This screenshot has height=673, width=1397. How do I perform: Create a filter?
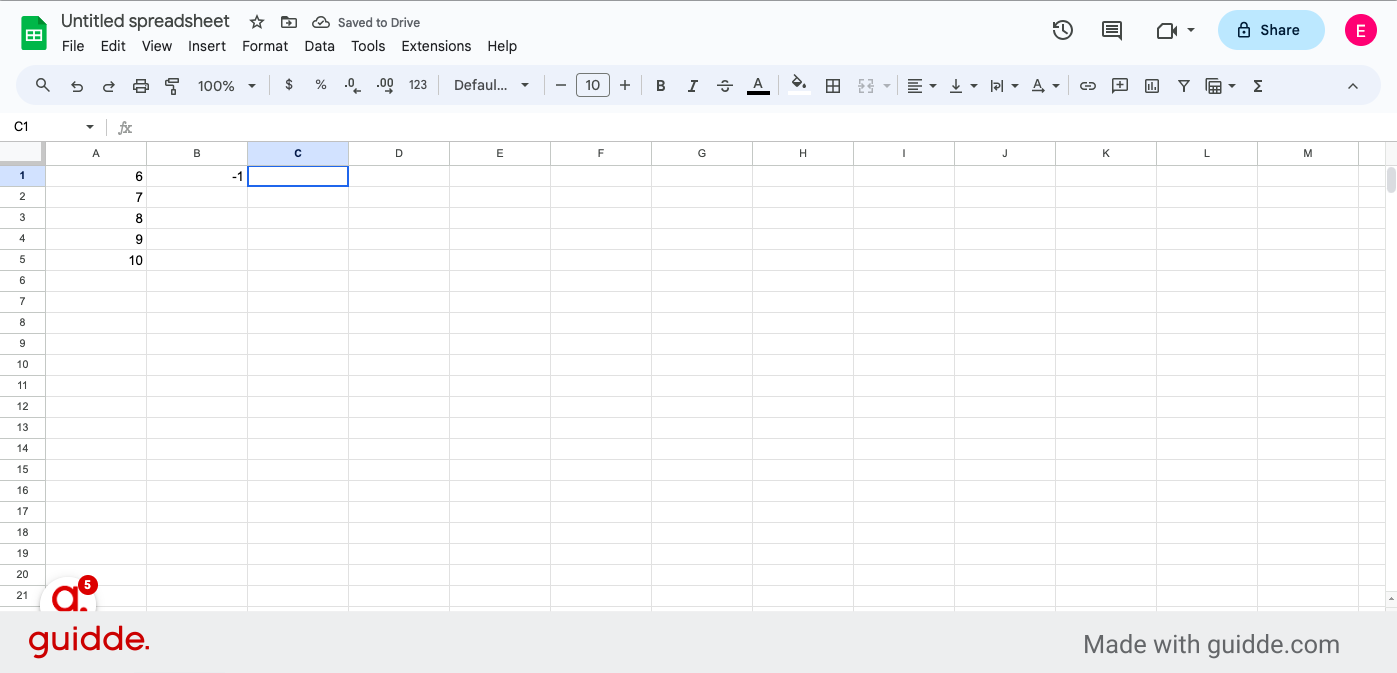[1184, 85]
